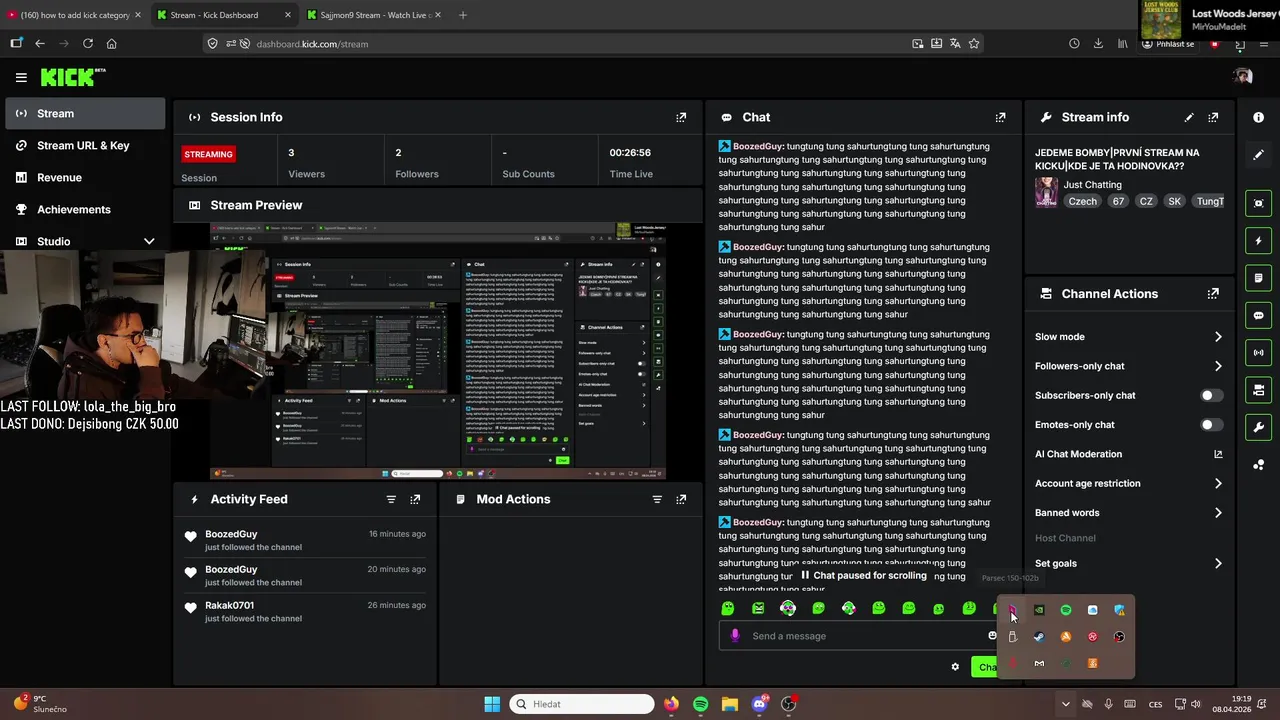Open the Stream sidebar page
This screenshot has height=720, width=1280.
click(85, 114)
